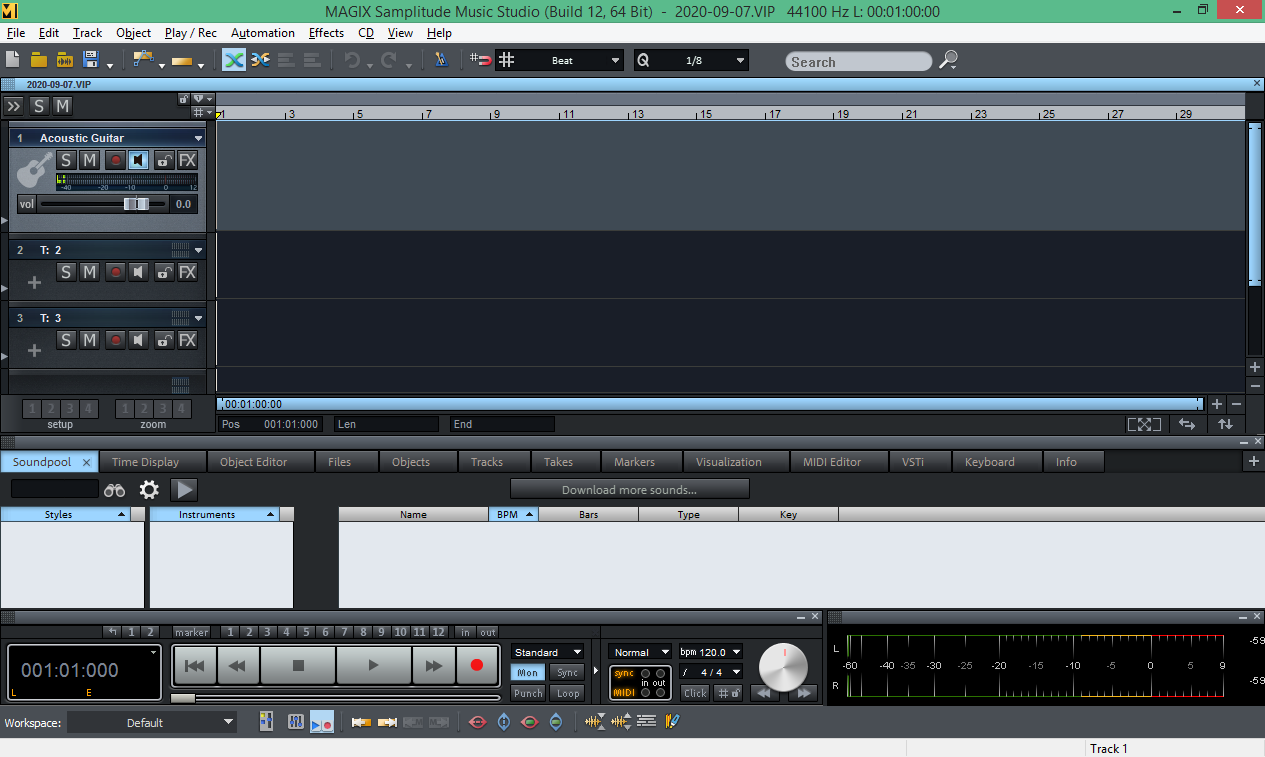Viewport: 1265px width, 757px height.
Task: Click the red record-arm icon on track 2
Action: (115, 272)
